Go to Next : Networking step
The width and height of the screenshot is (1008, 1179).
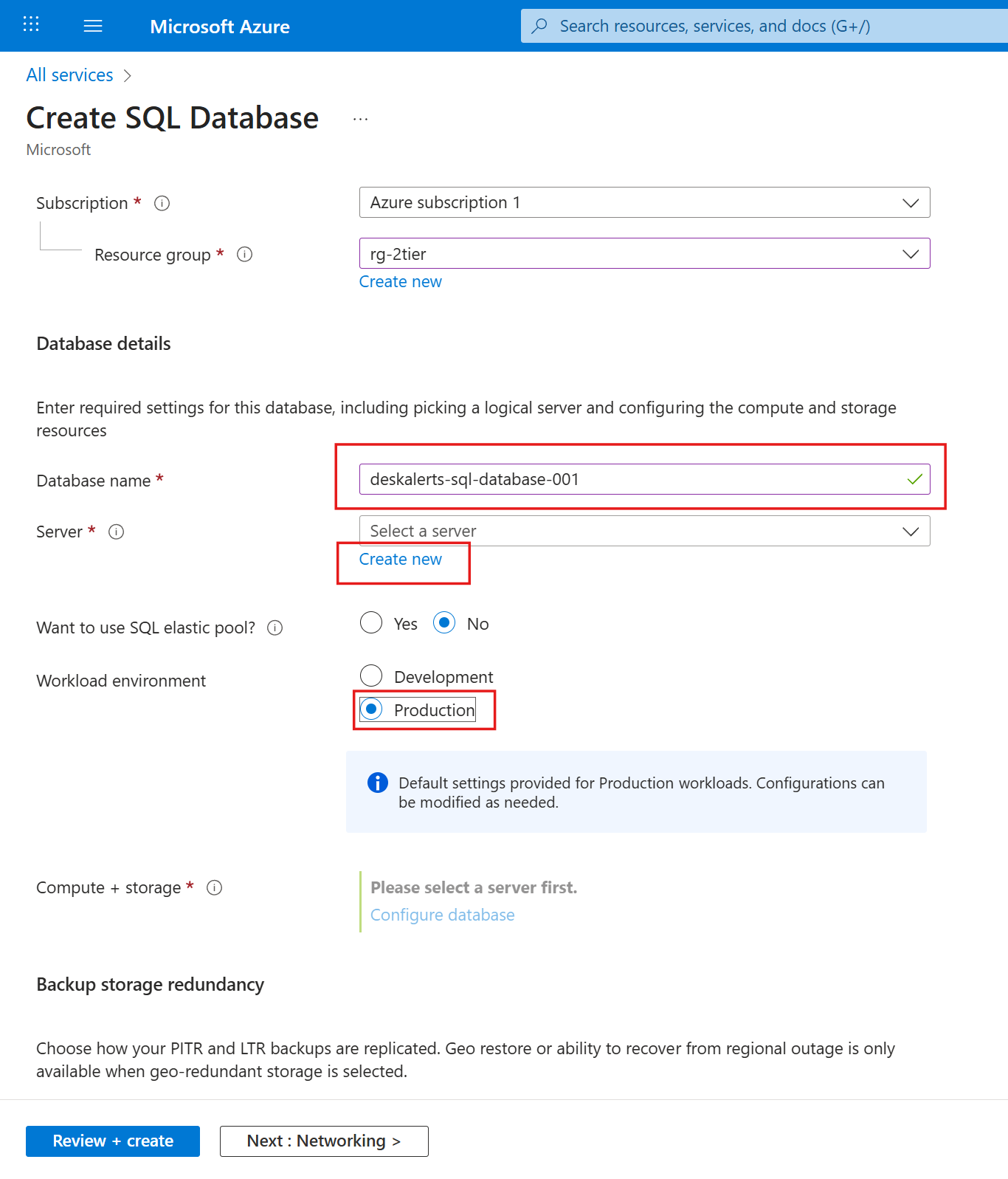(324, 1141)
